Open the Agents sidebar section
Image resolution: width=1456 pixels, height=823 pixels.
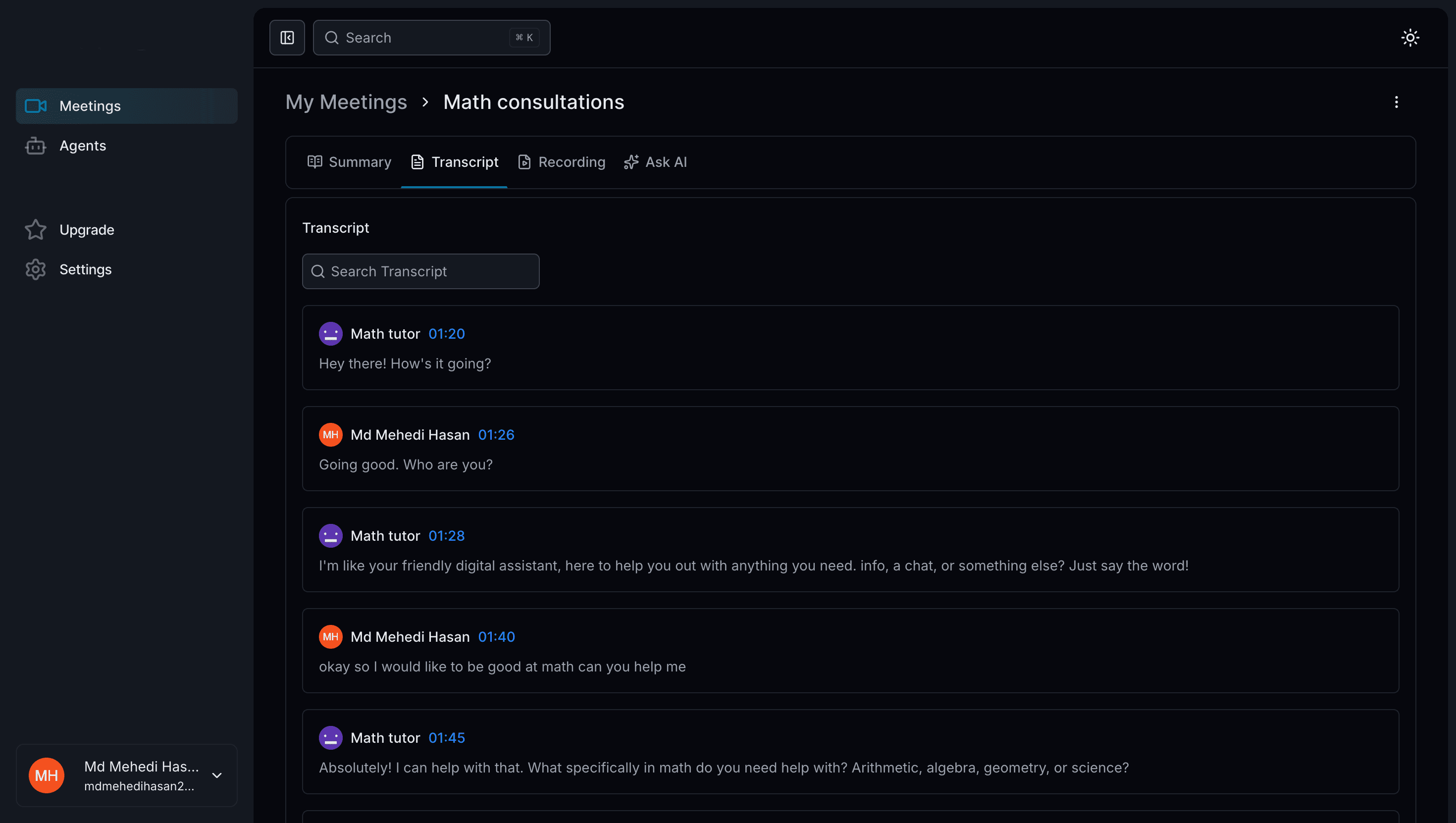127,146
